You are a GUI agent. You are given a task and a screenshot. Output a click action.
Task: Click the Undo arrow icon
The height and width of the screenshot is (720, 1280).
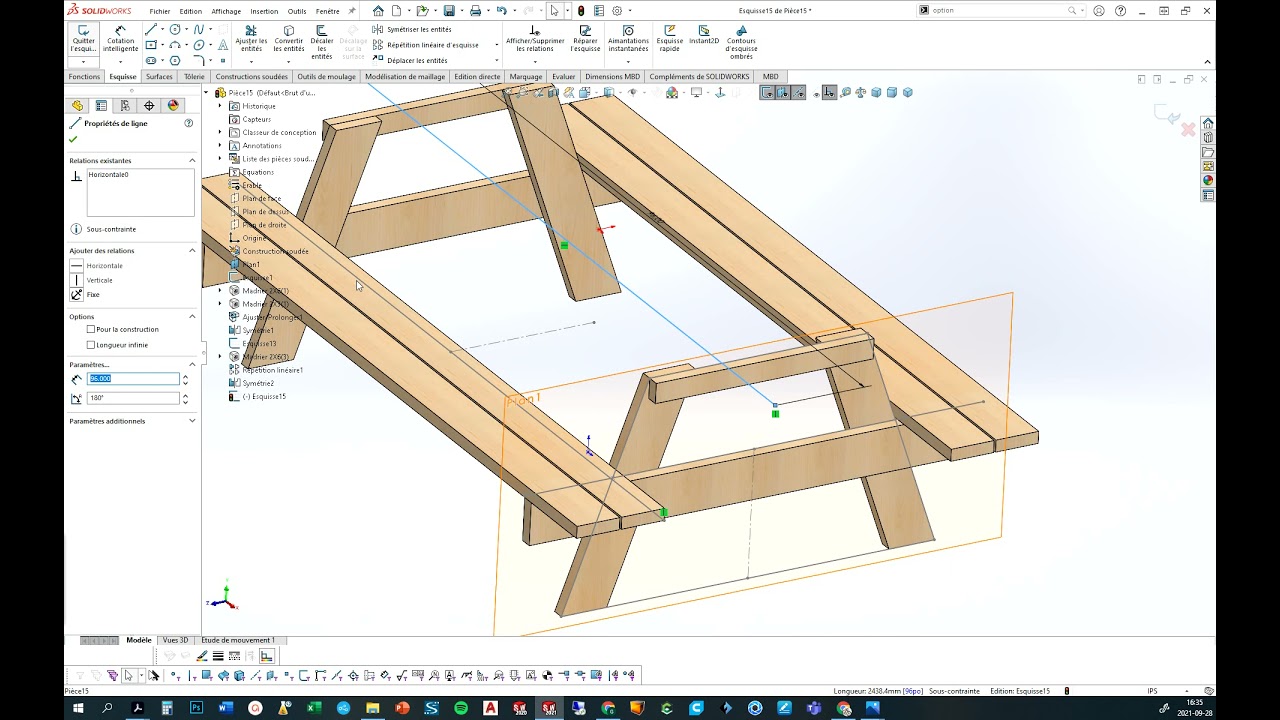[501, 11]
